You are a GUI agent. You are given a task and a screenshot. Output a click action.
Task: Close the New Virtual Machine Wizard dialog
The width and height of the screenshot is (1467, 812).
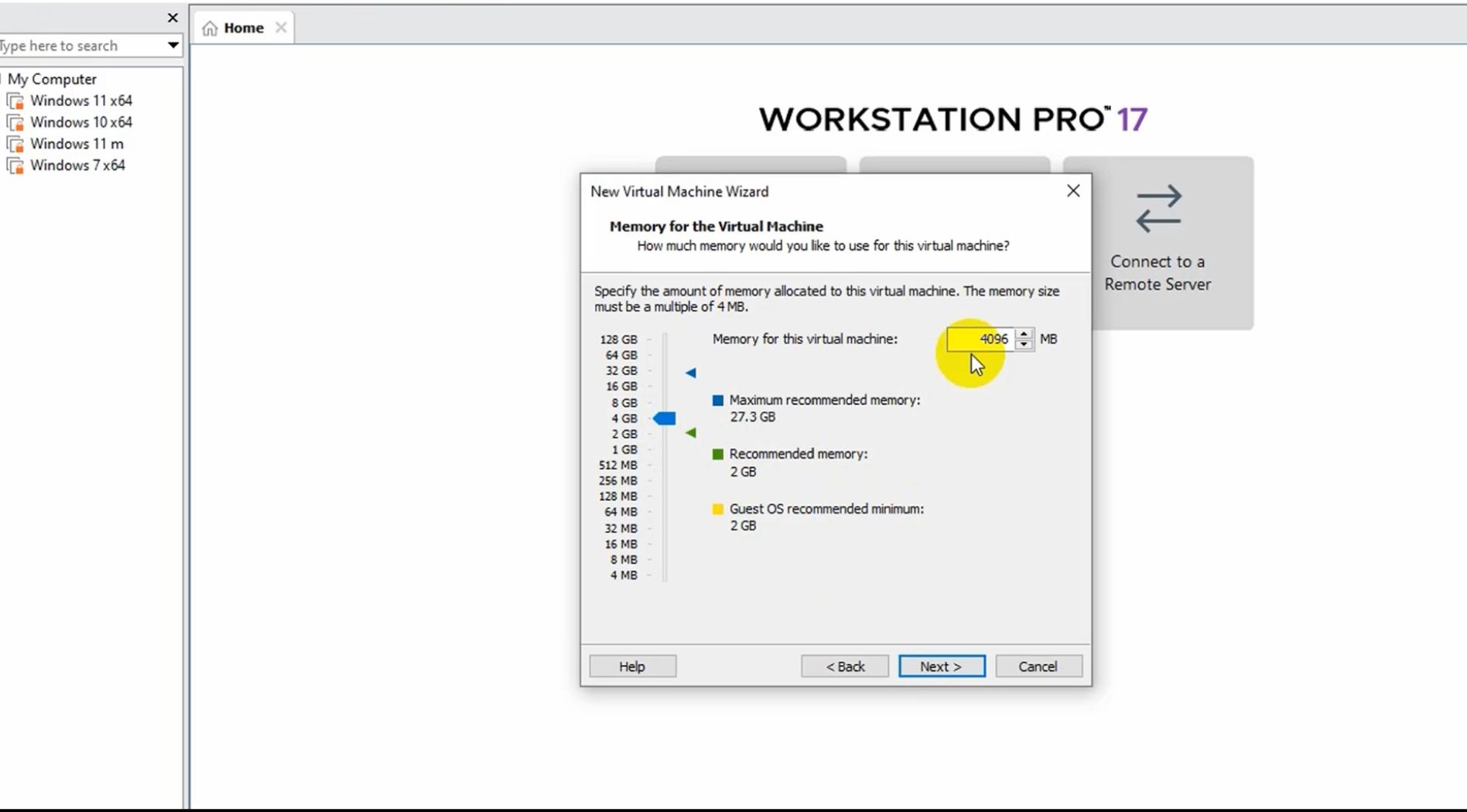point(1073,191)
